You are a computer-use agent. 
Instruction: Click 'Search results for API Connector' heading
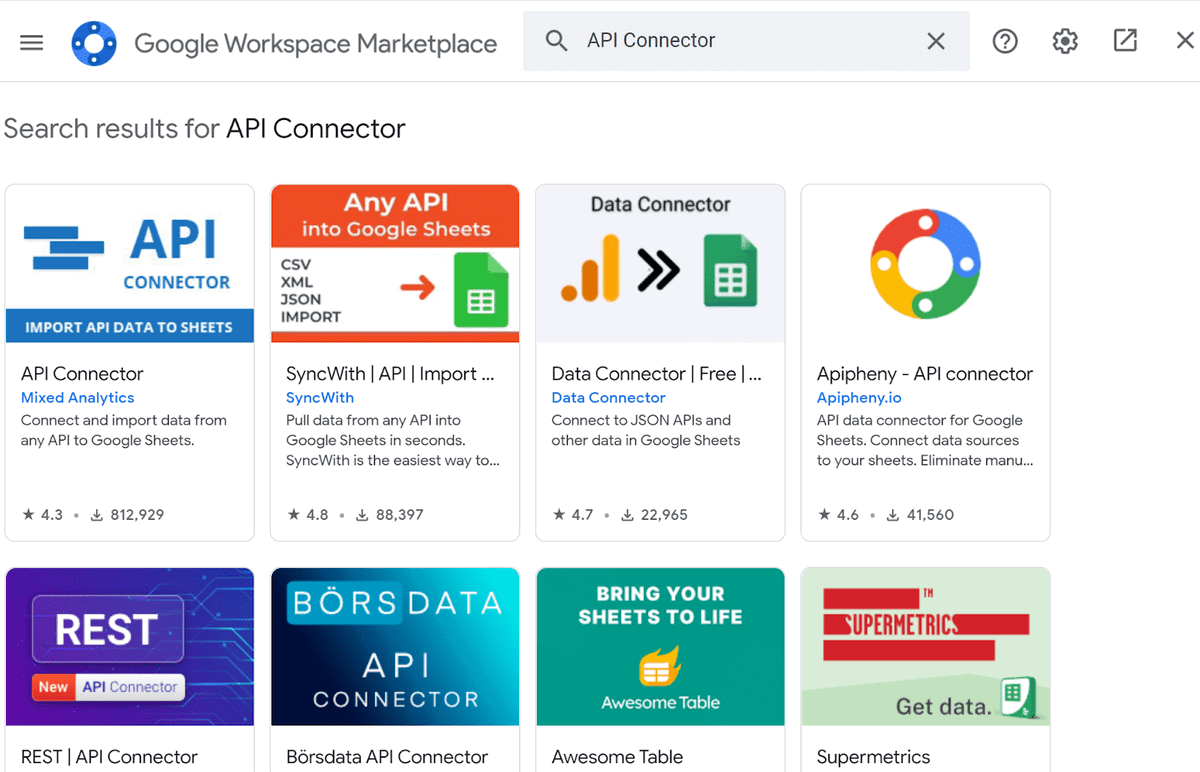[x=205, y=129]
